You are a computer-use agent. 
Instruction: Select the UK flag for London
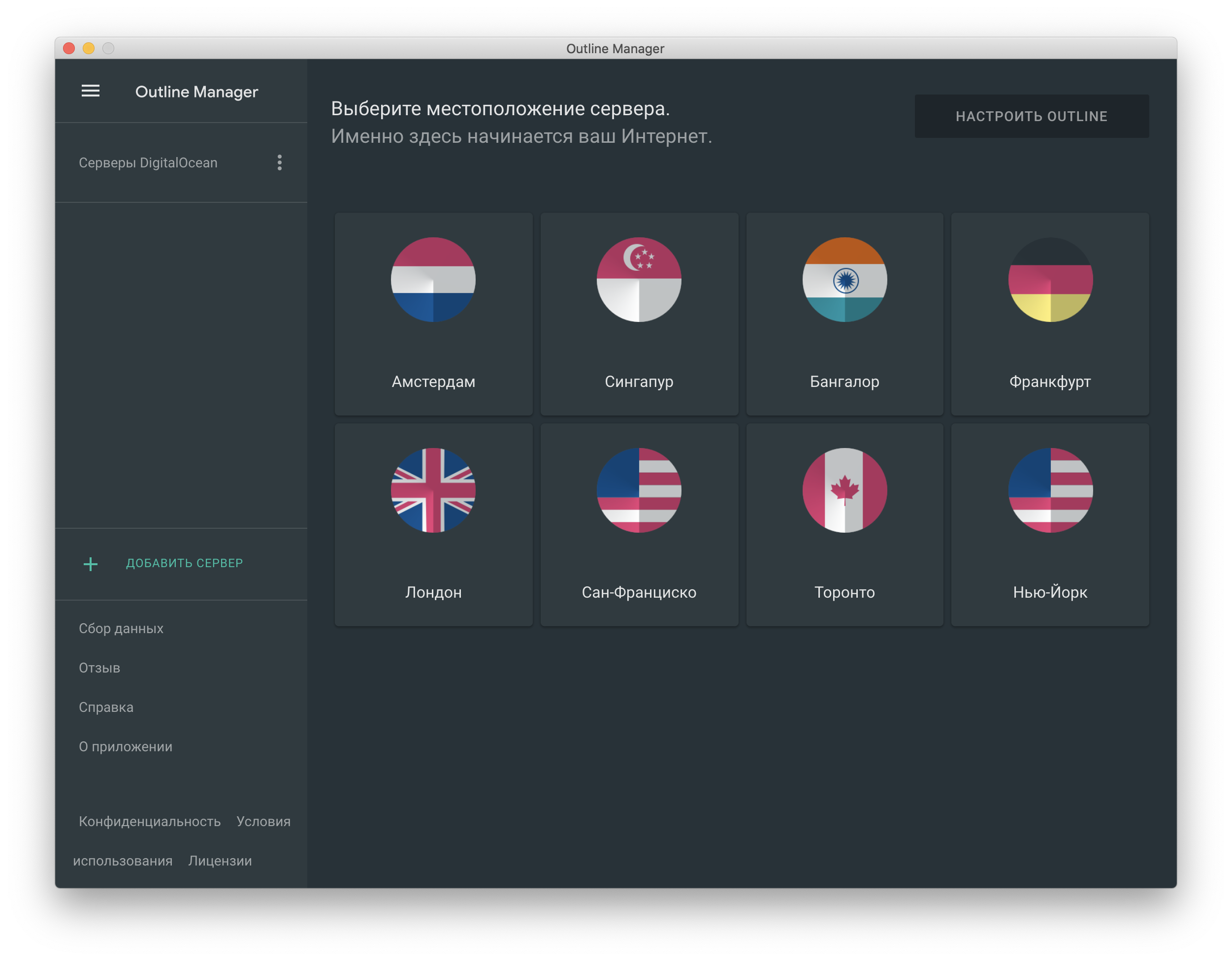coord(433,490)
